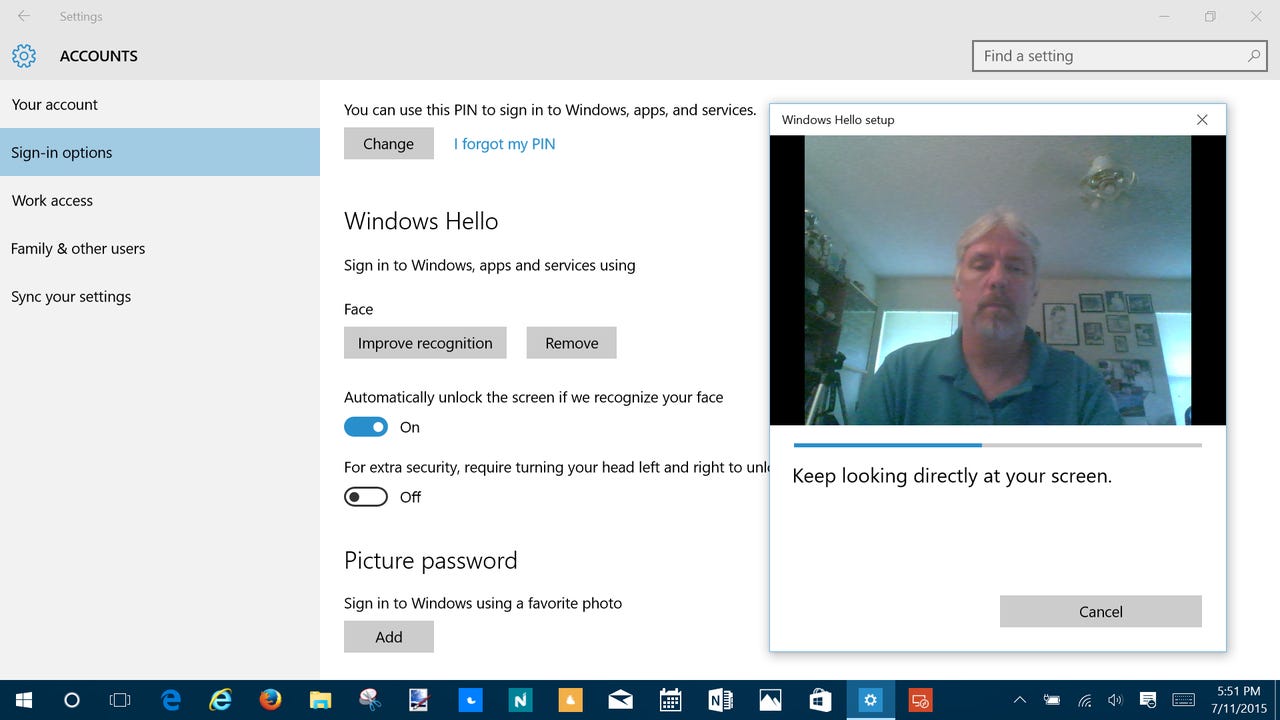1280x720 pixels.
Task: Open Cortana search from the taskbar
Action: 70,700
